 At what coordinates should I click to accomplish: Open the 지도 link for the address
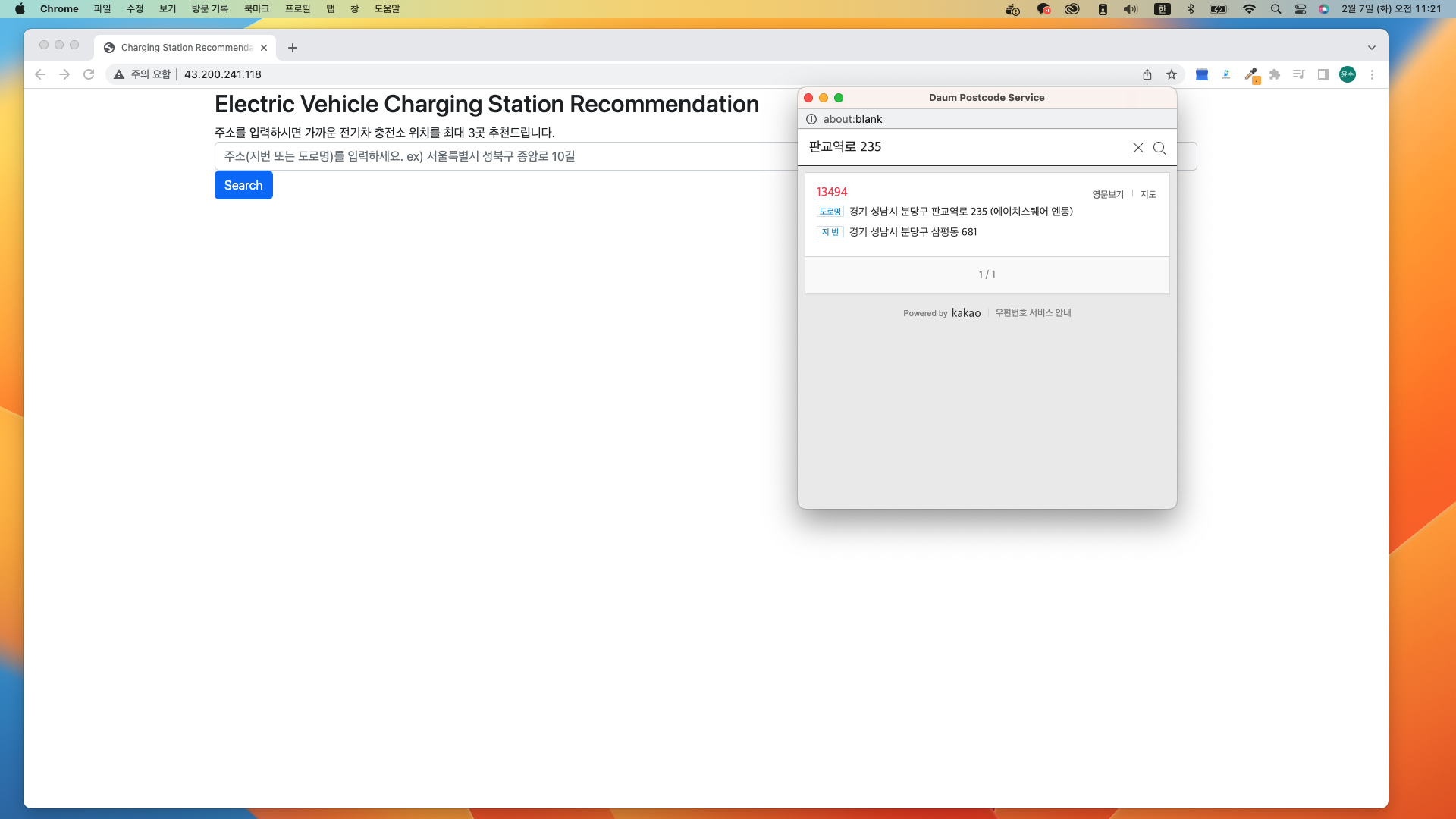pyautogui.click(x=1148, y=194)
